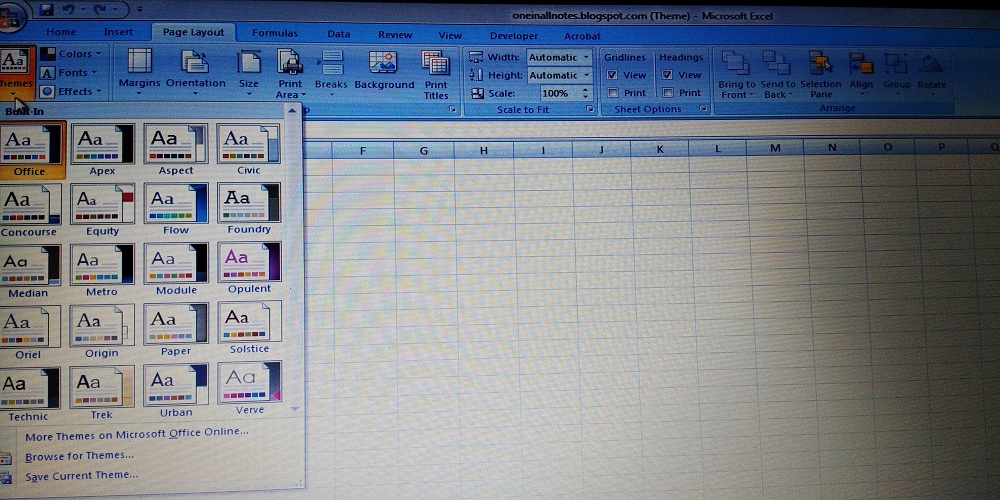The width and height of the screenshot is (1000, 500).
Task: Toggle Headings View checkbox
Action: pos(668,75)
